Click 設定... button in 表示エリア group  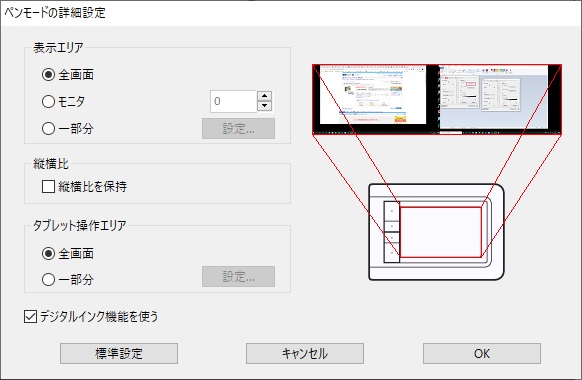(238, 128)
